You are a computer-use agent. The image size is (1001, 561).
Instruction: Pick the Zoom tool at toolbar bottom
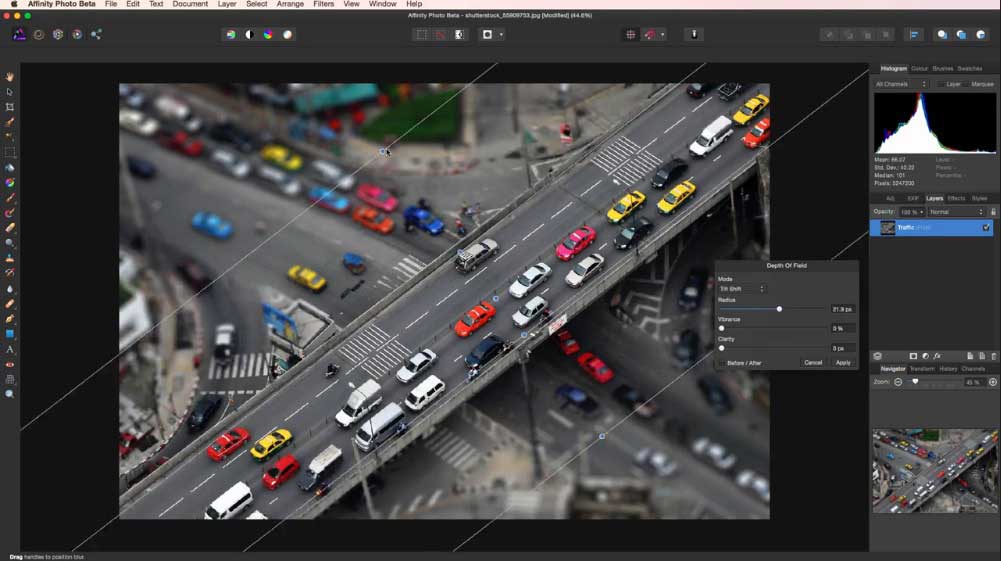click(10, 394)
